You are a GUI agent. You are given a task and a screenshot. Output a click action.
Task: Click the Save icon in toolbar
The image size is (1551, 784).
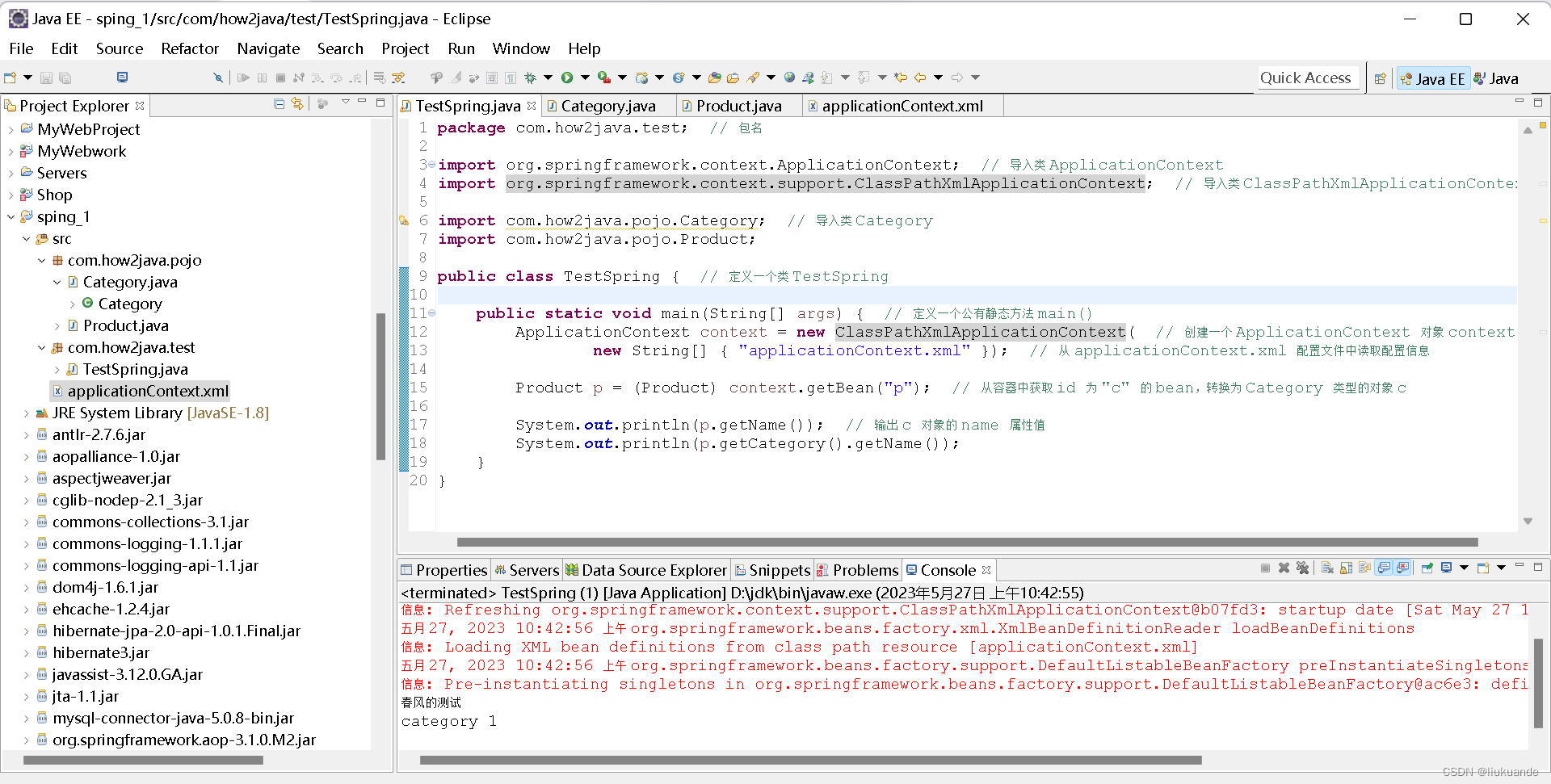tap(46, 78)
